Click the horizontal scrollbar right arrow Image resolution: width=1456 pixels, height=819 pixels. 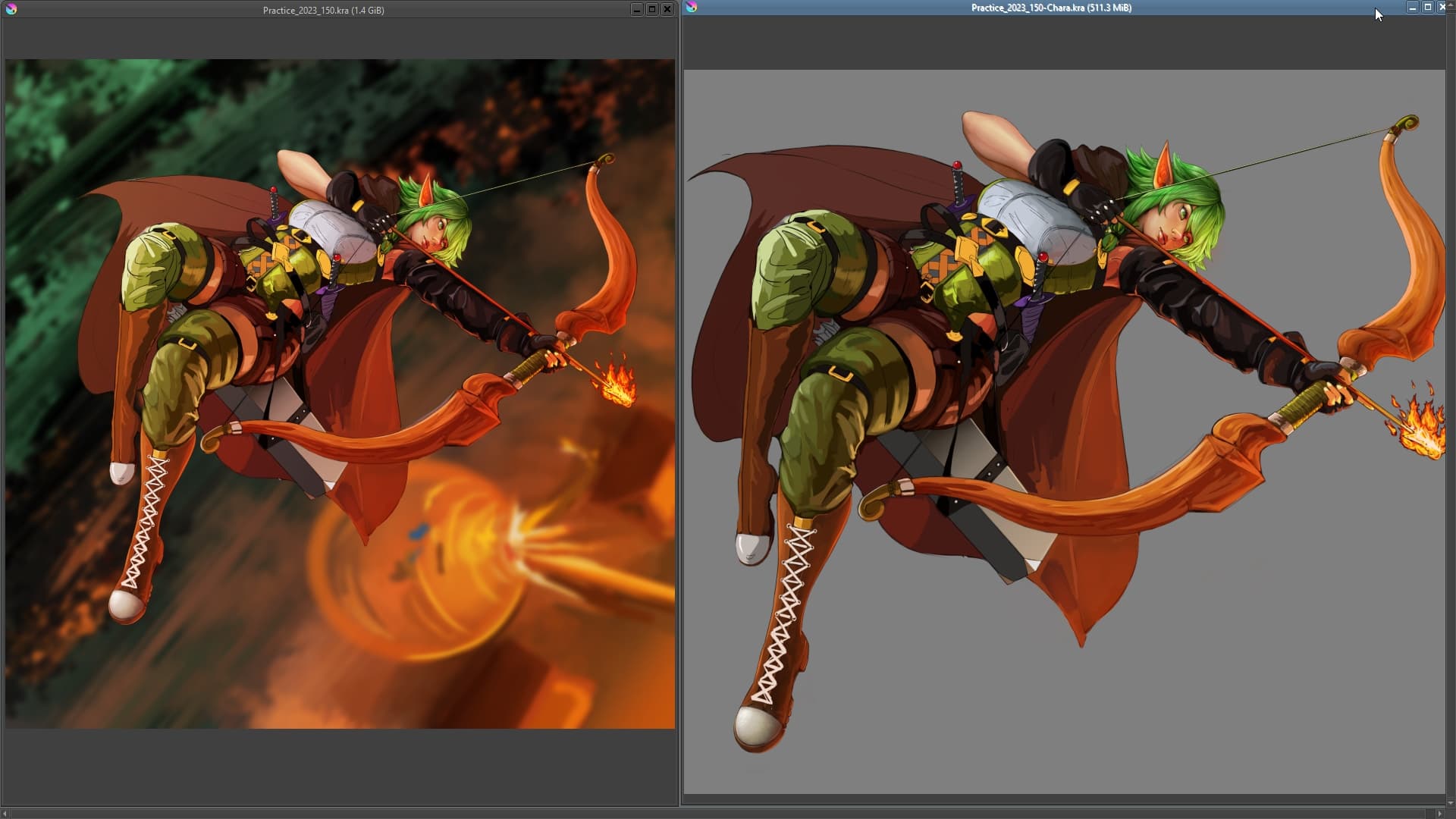pyautogui.click(x=1440, y=814)
